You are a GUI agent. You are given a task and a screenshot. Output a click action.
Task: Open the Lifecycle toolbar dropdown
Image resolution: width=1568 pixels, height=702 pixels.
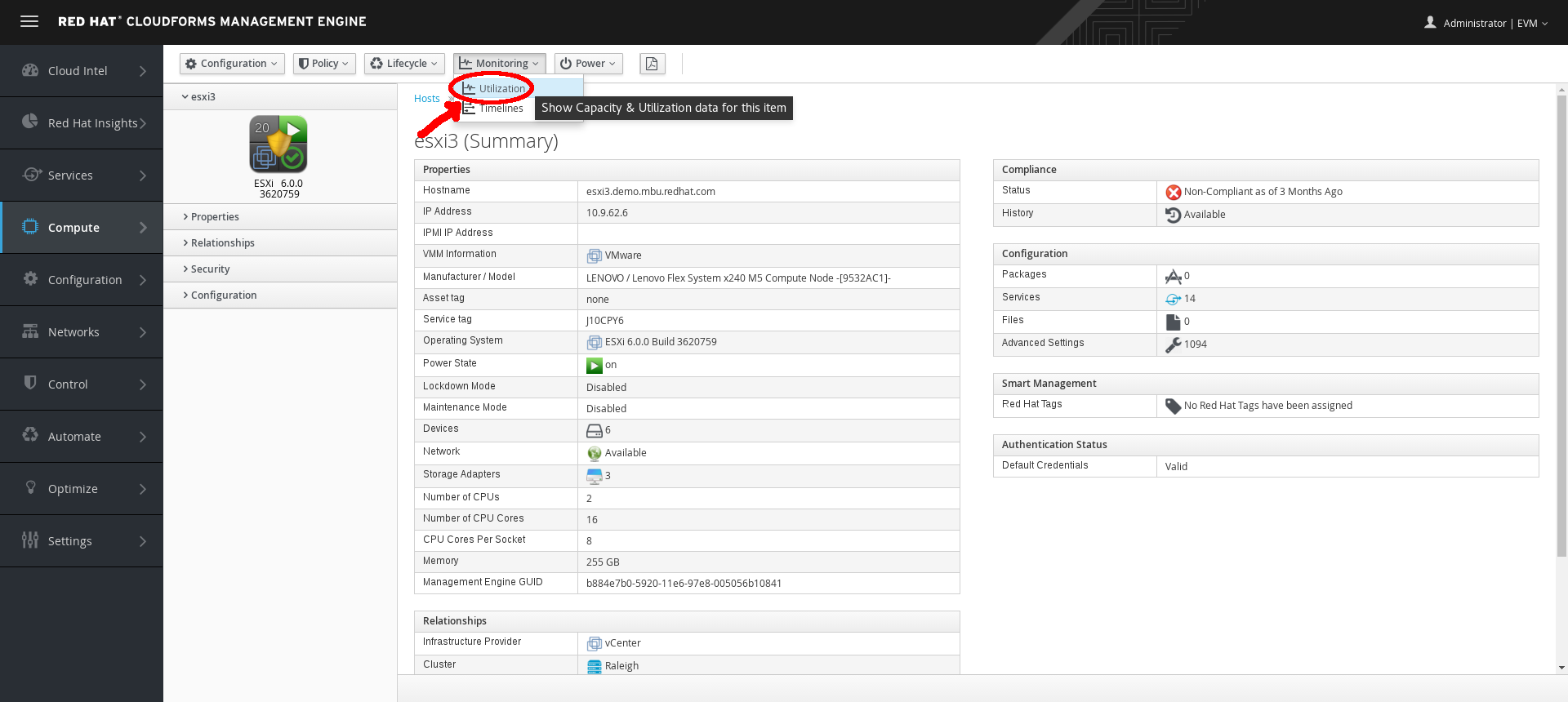pyautogui.click(x=404, y=64)
